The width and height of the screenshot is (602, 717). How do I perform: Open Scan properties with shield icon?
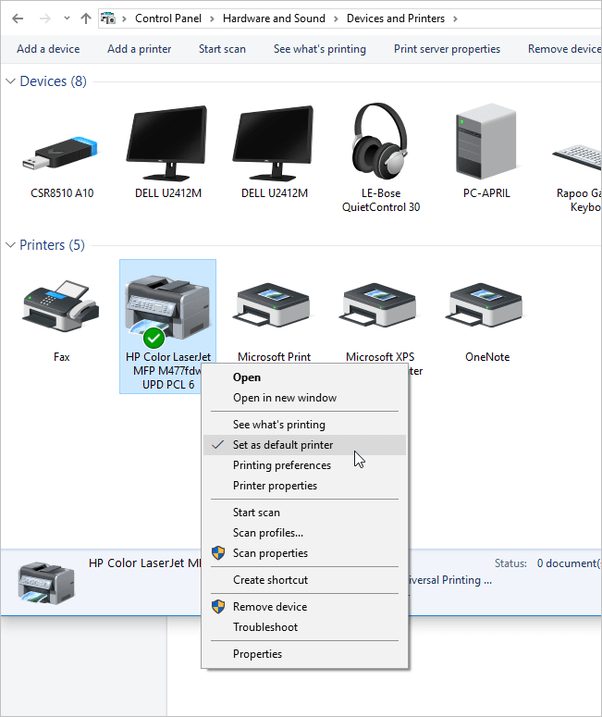click(304, 553)
